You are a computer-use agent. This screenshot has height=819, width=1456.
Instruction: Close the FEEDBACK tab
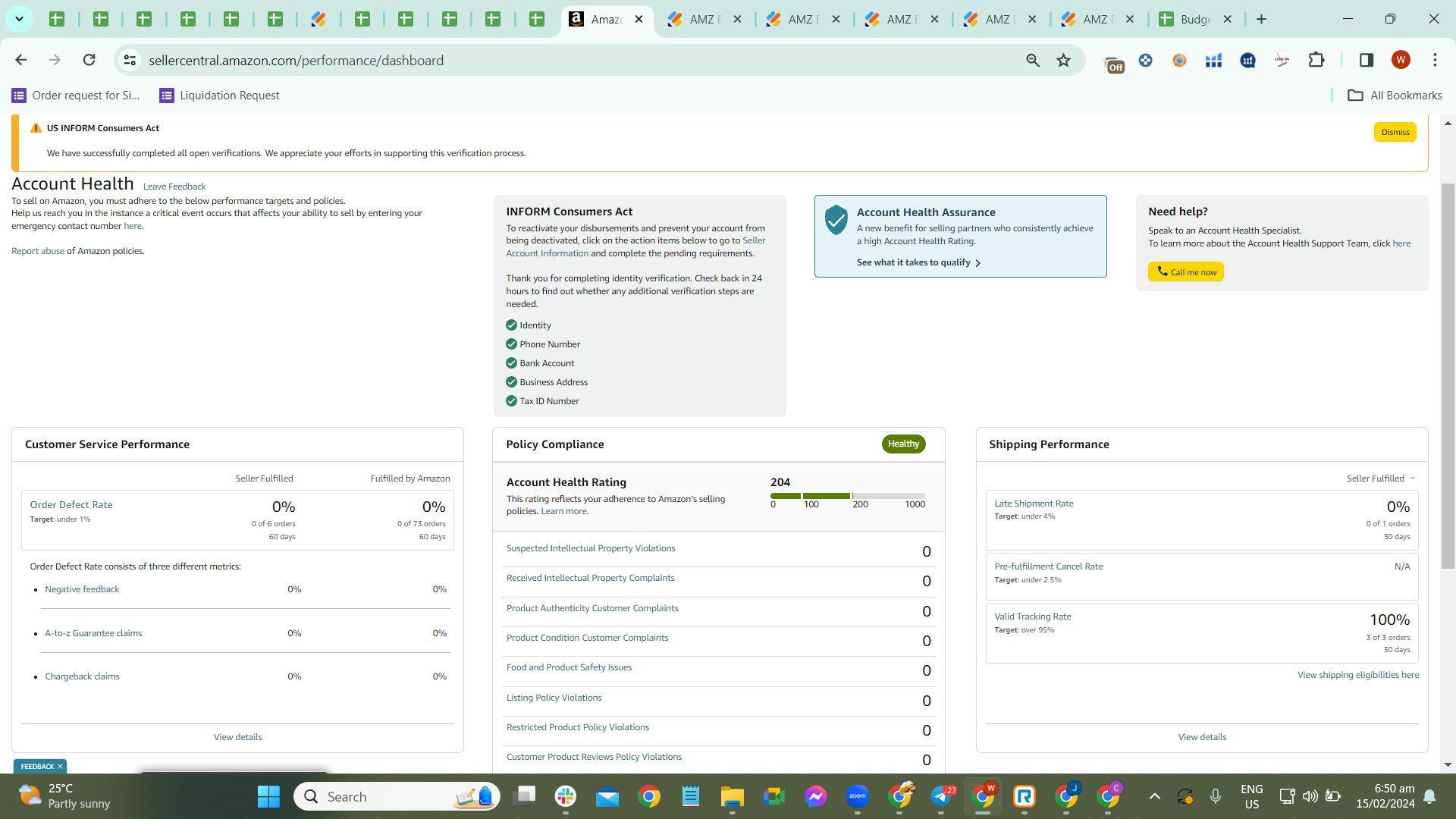(60, 767)
